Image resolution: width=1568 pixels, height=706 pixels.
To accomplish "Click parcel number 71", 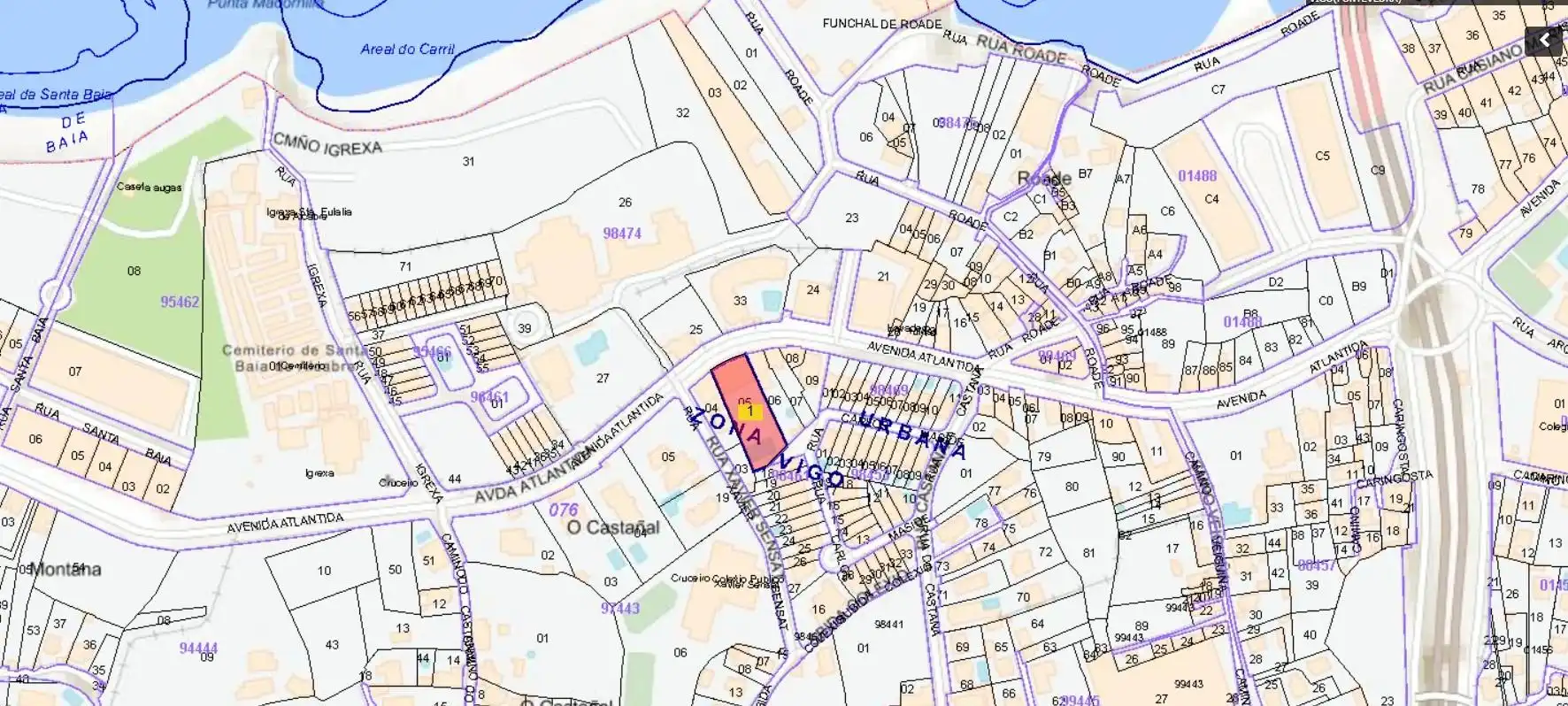I will click(x=405, y=266).
